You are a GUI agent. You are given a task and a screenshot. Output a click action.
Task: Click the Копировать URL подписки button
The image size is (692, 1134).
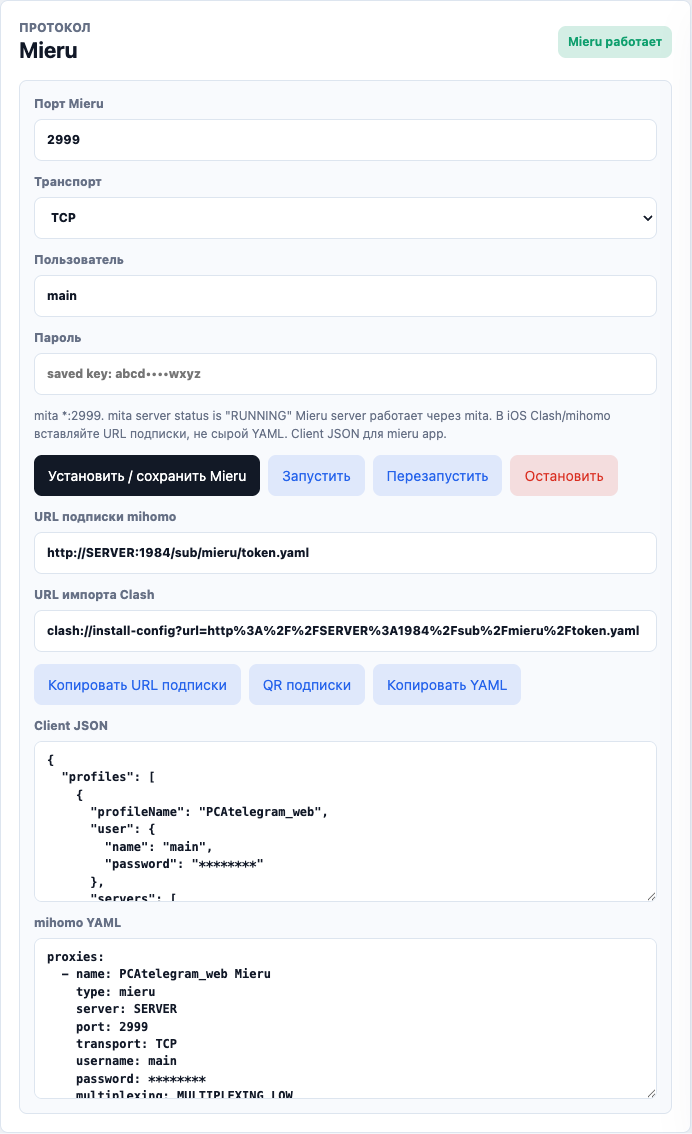(137, 685)
